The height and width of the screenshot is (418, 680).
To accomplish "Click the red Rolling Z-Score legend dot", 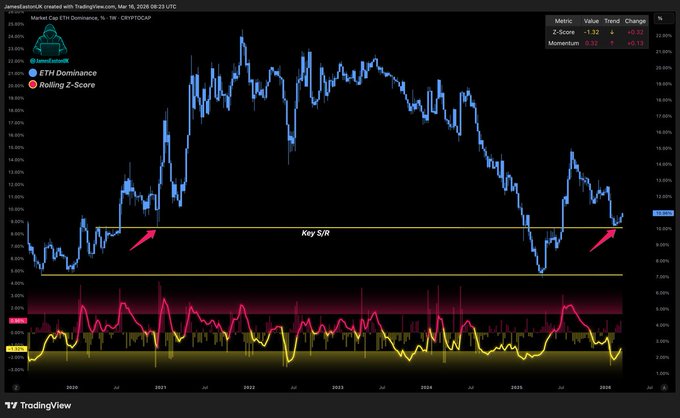I will [33, 86].
